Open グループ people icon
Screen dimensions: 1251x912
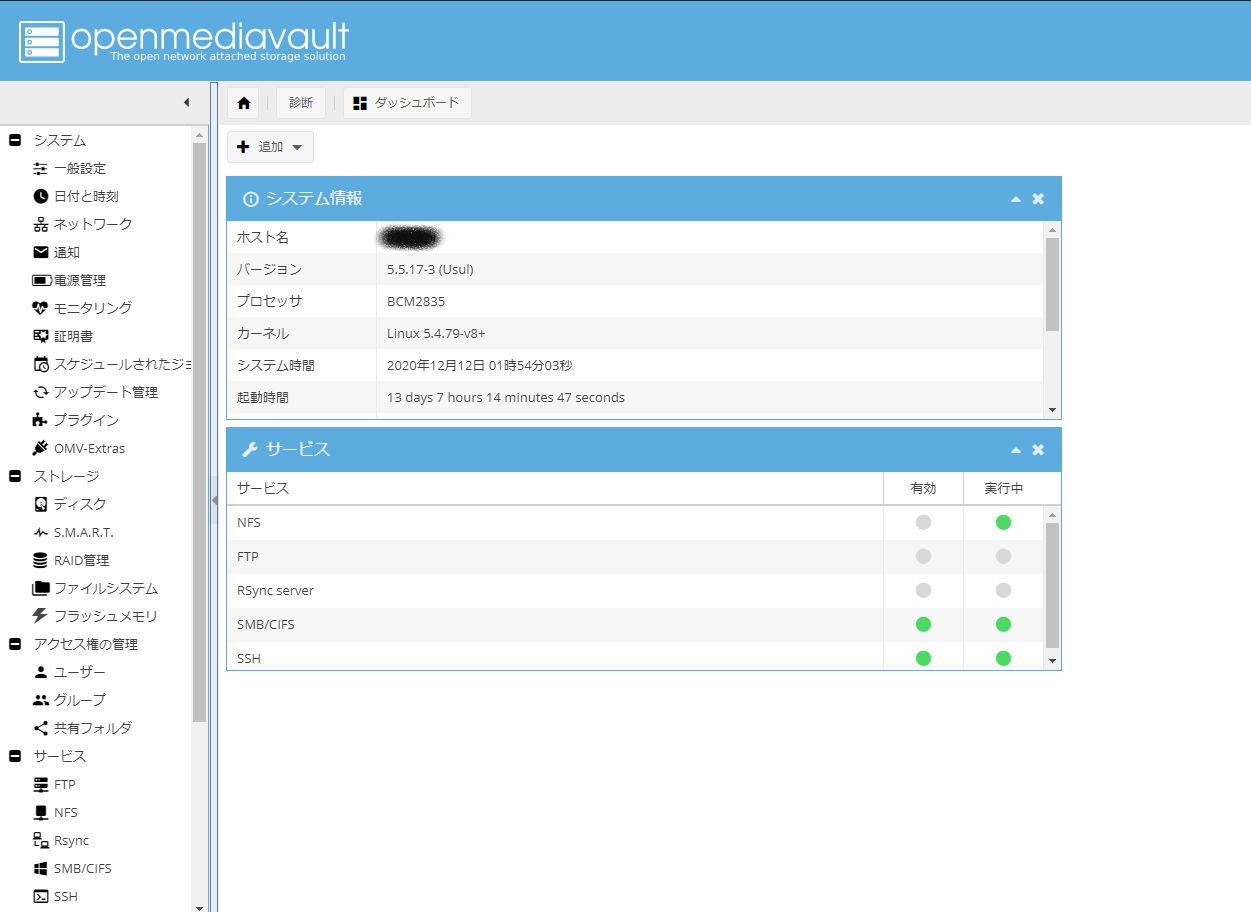coord(41,700)
